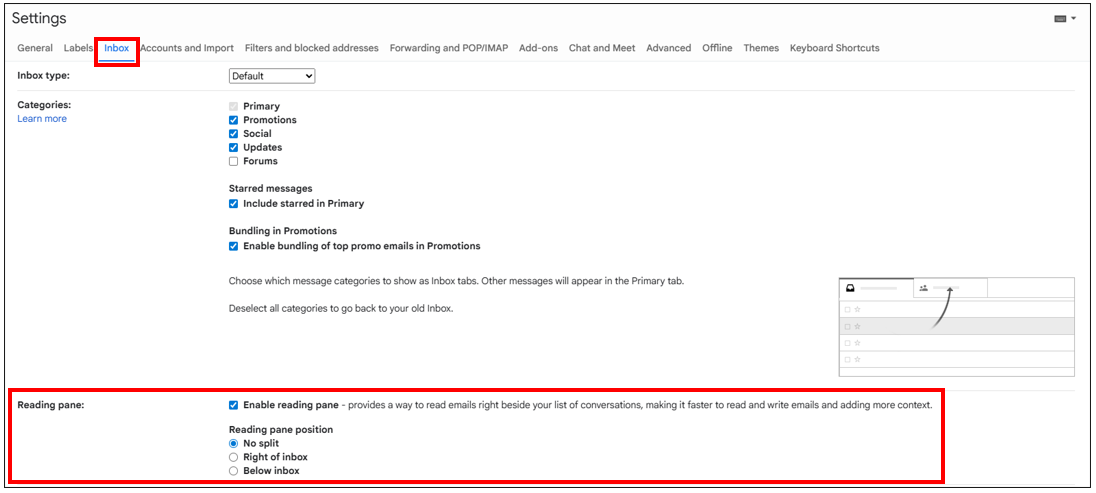This screenshot has height=493, width=1096.
Task: Open Filters and blocked addresses tab
Action: click(x=311, y=48)
